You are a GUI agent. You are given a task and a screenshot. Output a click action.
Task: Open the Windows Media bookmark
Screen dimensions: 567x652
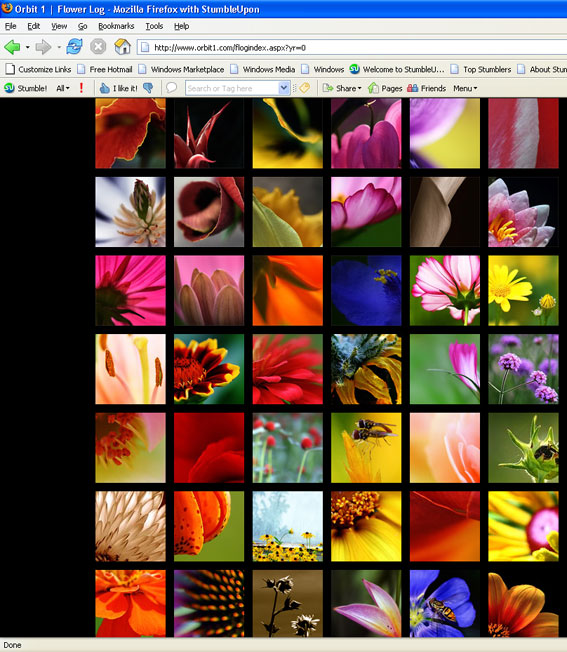click(x=263, y=69)
